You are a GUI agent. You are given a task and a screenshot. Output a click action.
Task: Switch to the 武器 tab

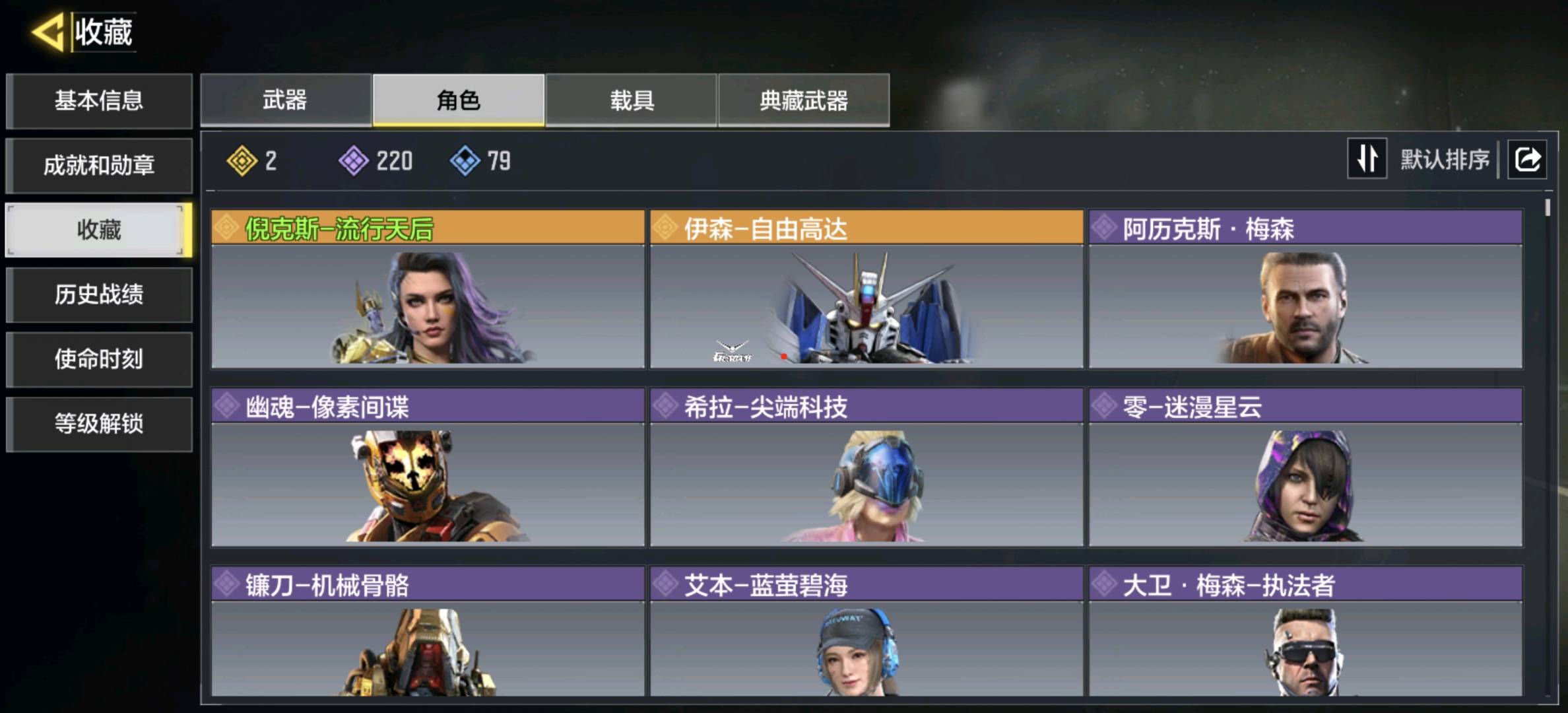click(286, 100)
